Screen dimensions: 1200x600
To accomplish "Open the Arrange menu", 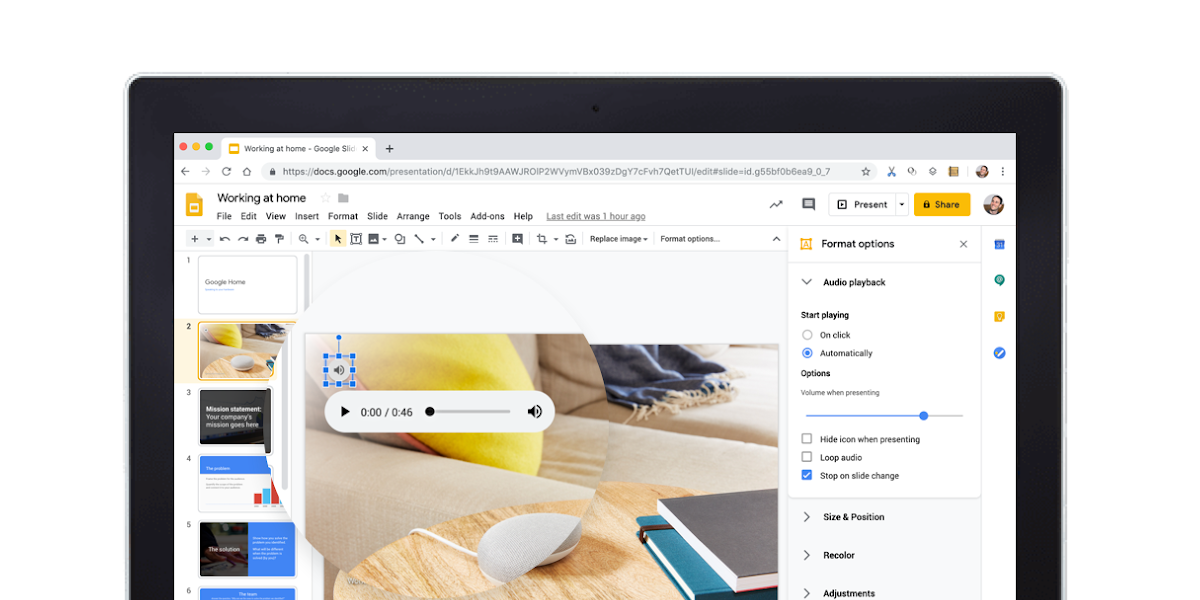I will point(413,216).
